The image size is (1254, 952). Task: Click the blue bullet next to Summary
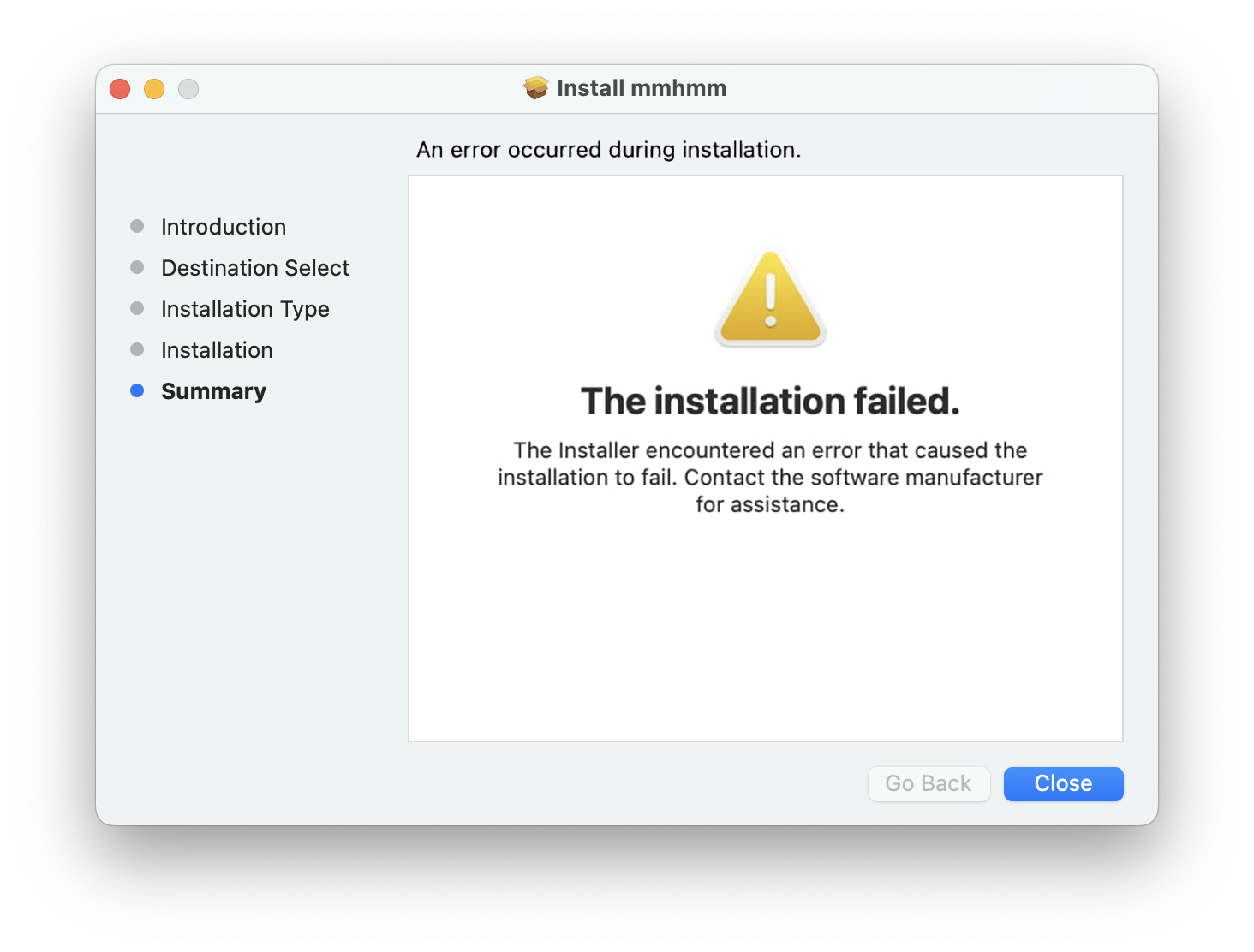point(137,390)
